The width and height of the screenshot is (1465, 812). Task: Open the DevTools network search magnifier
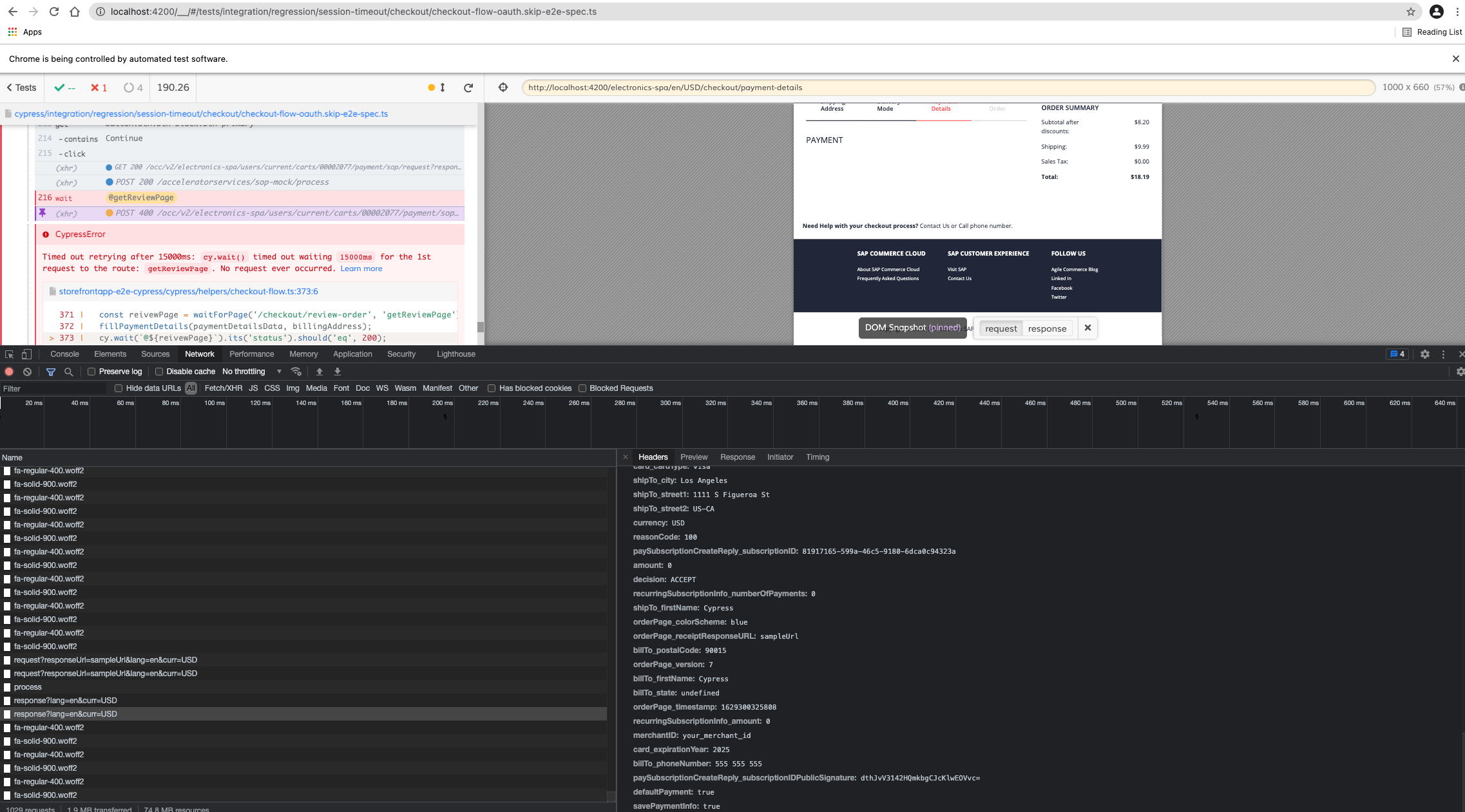click(68, 372)
